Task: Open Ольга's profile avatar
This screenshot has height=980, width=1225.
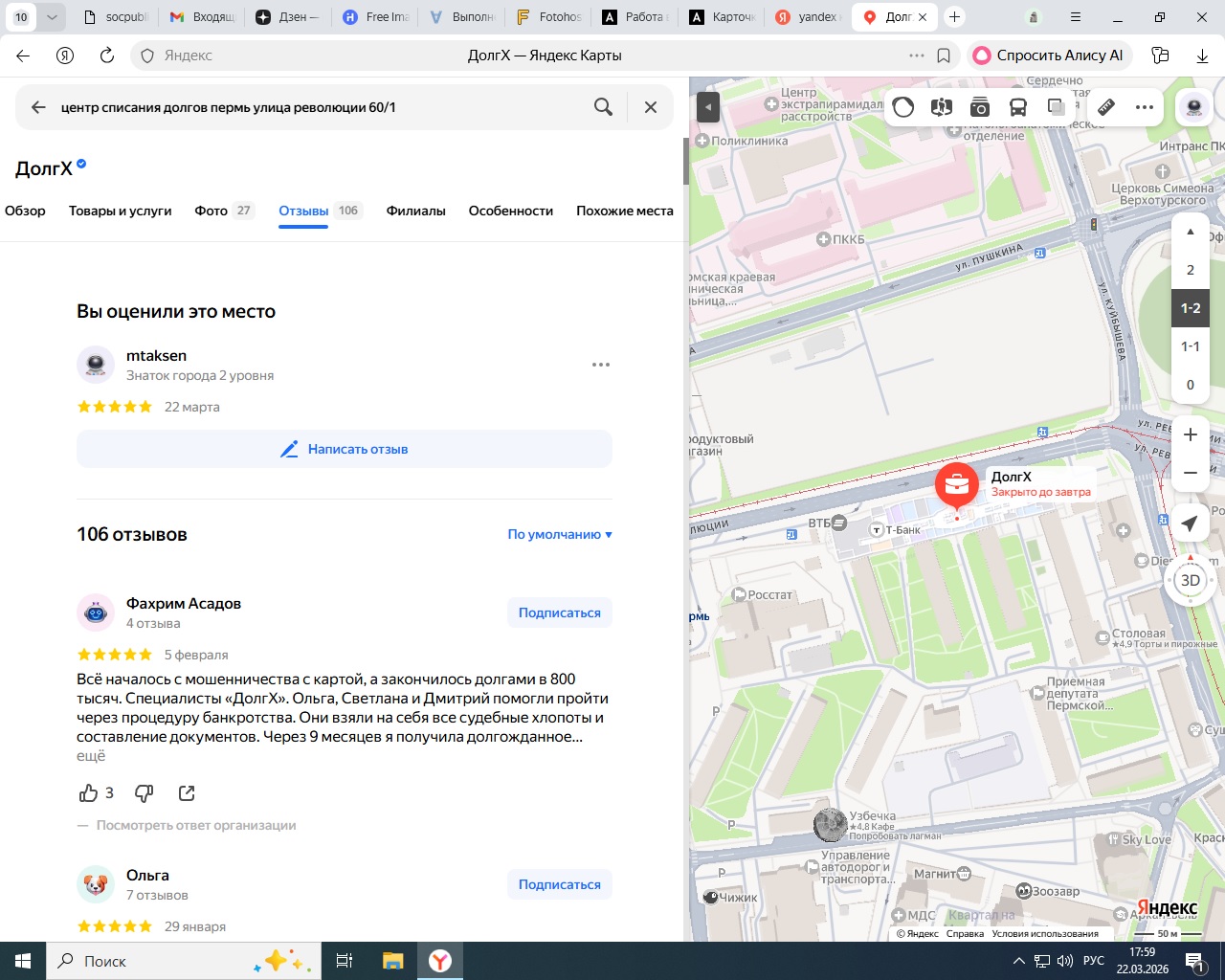Action: pyautogui.click(x=96, y=884)
